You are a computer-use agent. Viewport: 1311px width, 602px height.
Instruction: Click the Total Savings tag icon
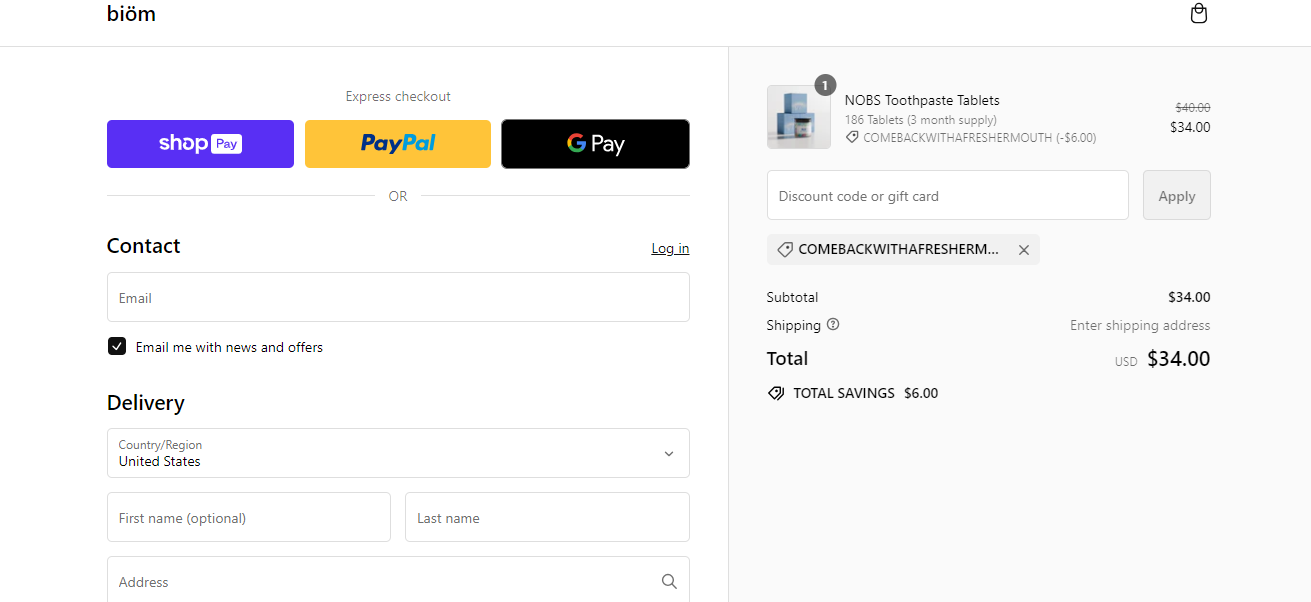[x=776, y=393]
